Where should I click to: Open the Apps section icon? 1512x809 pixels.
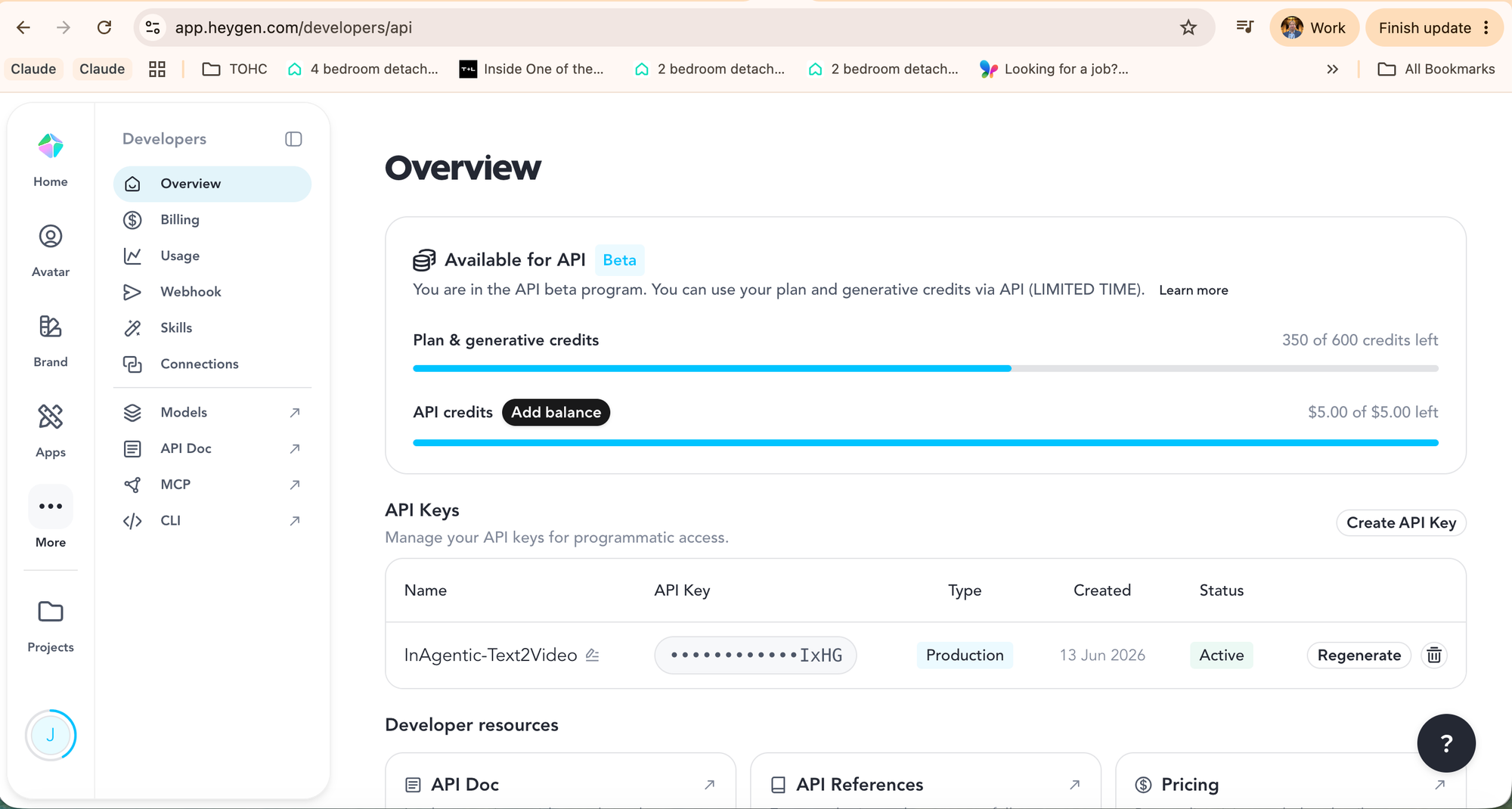(x=51, y=417)
